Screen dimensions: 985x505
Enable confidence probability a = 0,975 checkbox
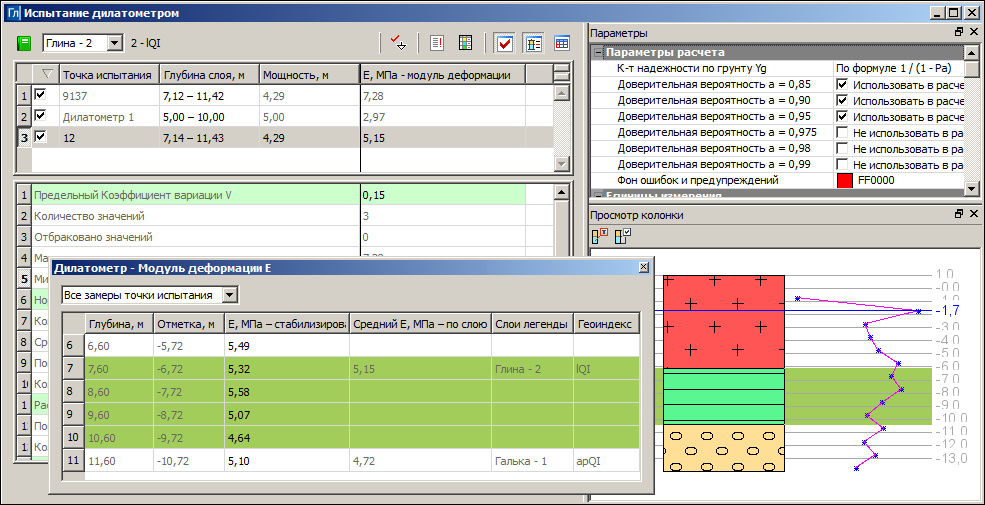(x=842, y=133)
